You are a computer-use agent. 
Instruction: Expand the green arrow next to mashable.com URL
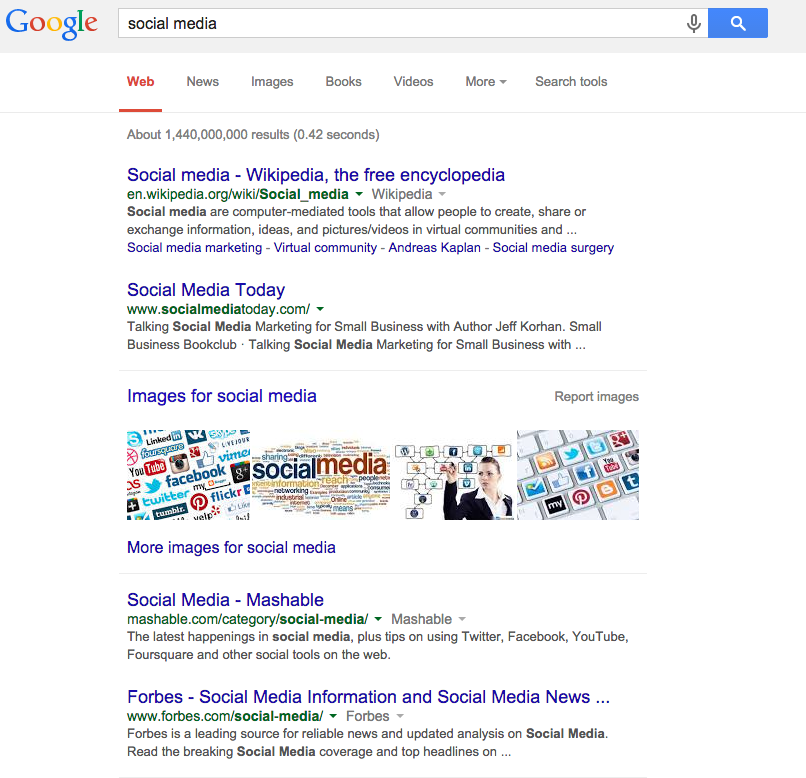(378, 619)
